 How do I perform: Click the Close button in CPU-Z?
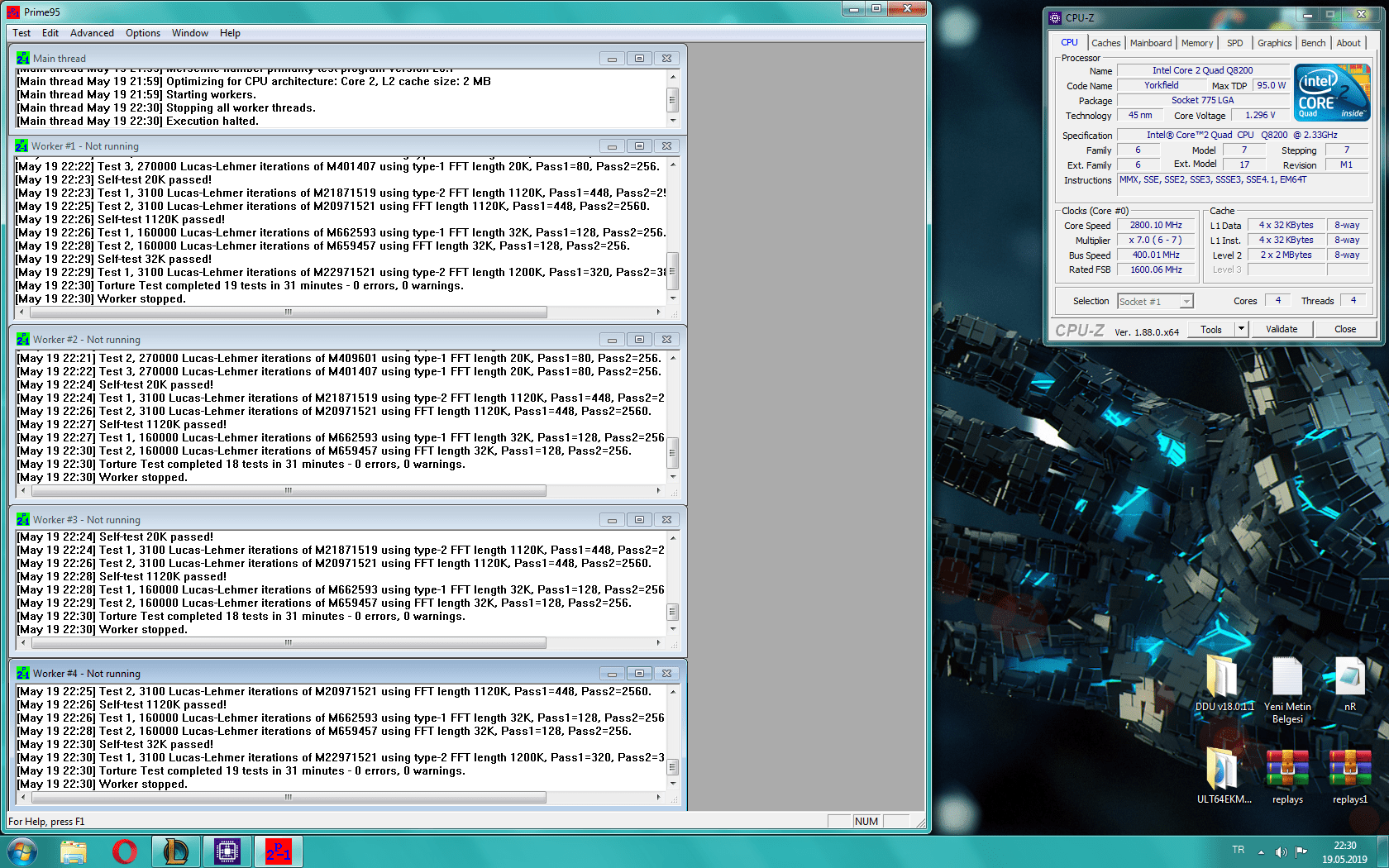point(1345,329)
